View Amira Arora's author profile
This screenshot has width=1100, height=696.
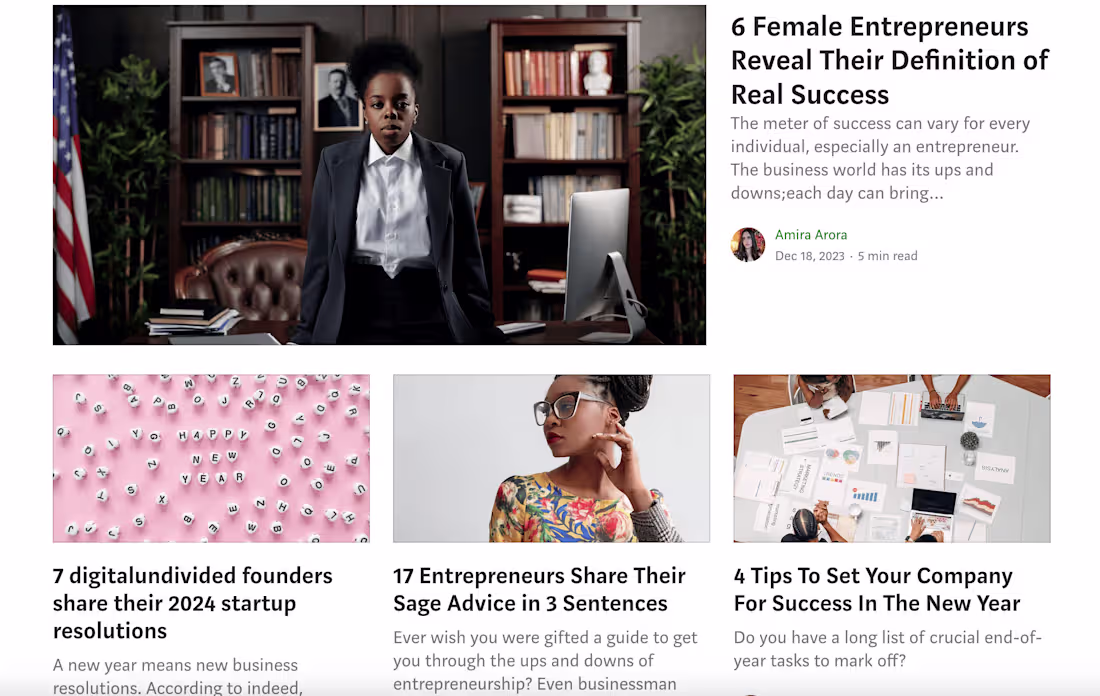[x=811, y=234]
